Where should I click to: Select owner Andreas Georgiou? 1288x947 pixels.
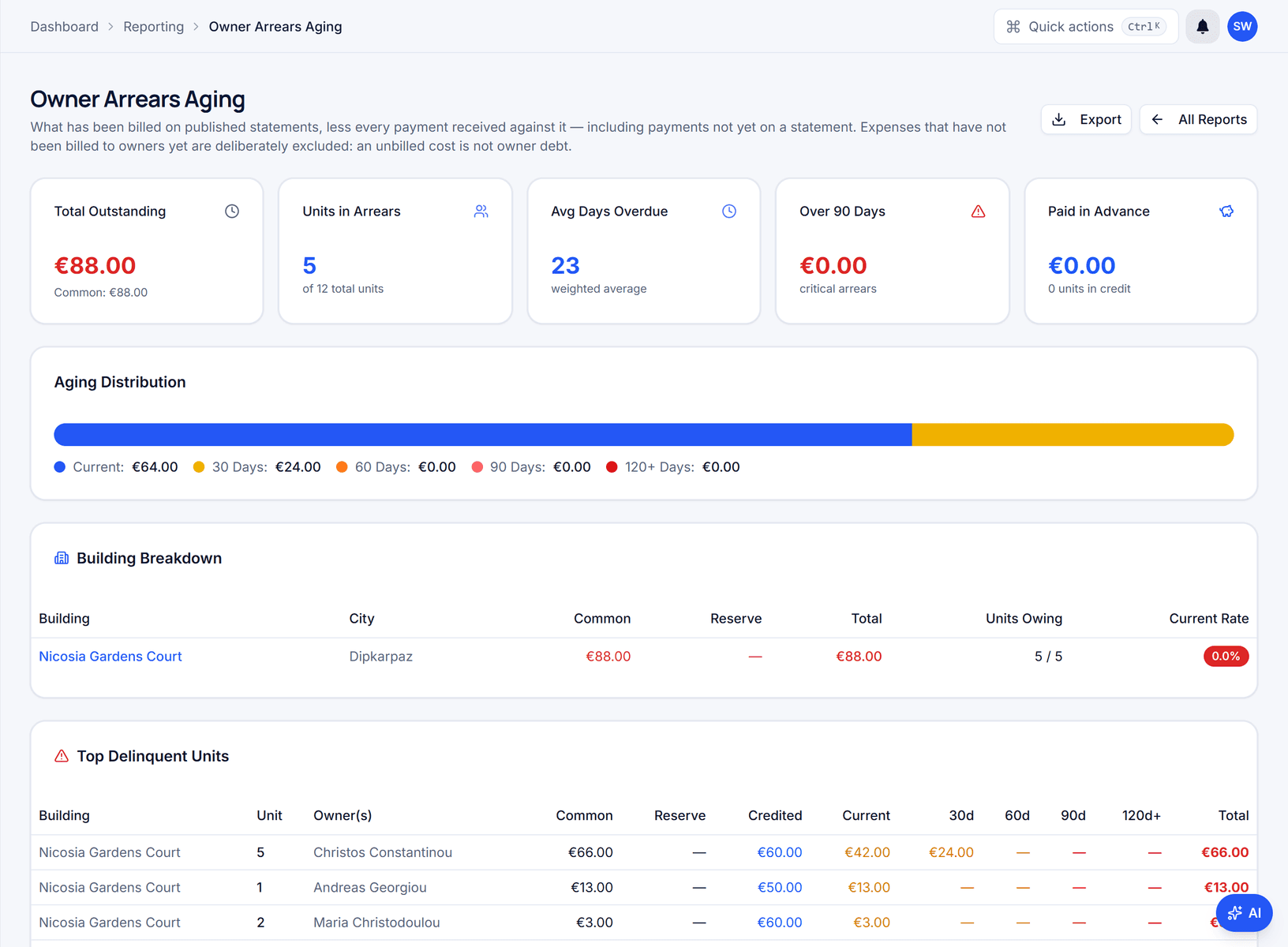370,888
